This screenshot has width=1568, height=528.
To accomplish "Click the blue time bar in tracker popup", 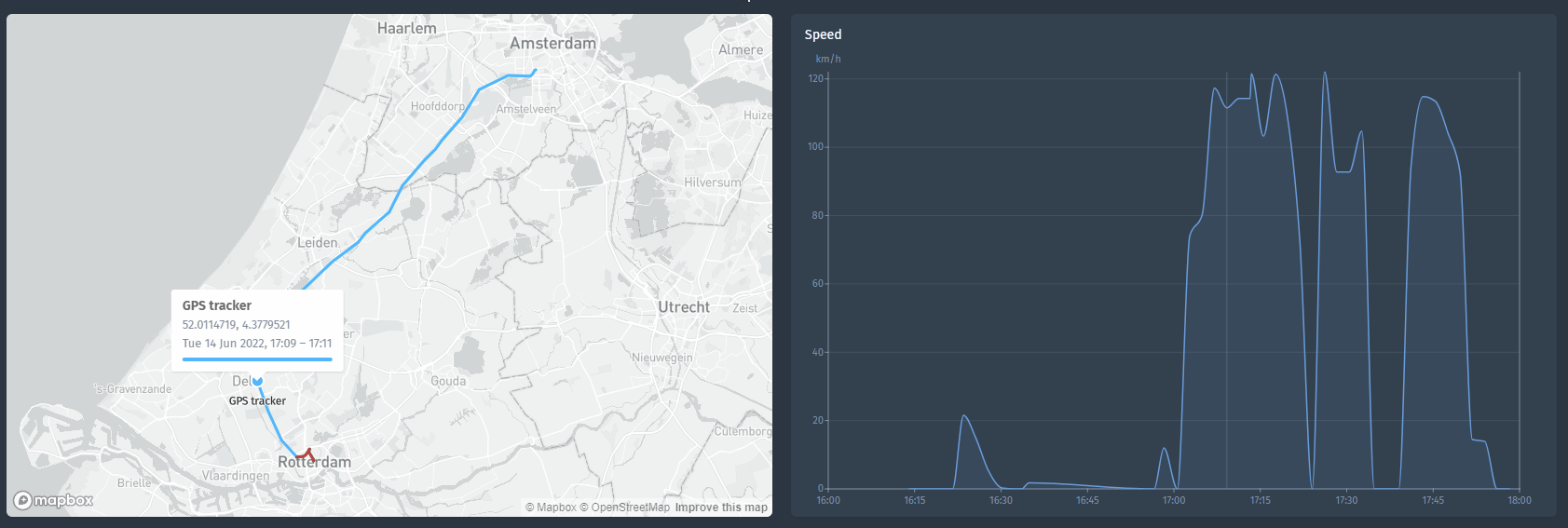I will coord(257,359).
